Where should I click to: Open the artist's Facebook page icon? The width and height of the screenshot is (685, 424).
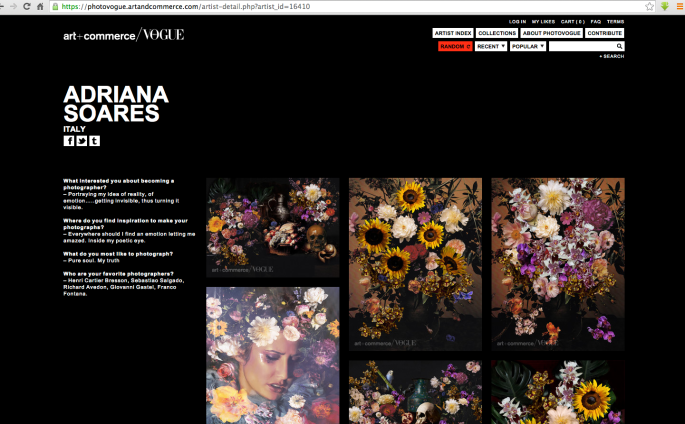coord(69,141)
